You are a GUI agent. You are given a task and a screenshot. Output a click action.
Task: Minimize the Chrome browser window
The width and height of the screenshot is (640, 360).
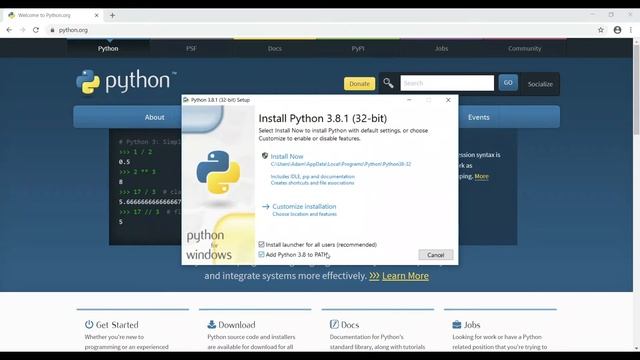pos(592,14)
